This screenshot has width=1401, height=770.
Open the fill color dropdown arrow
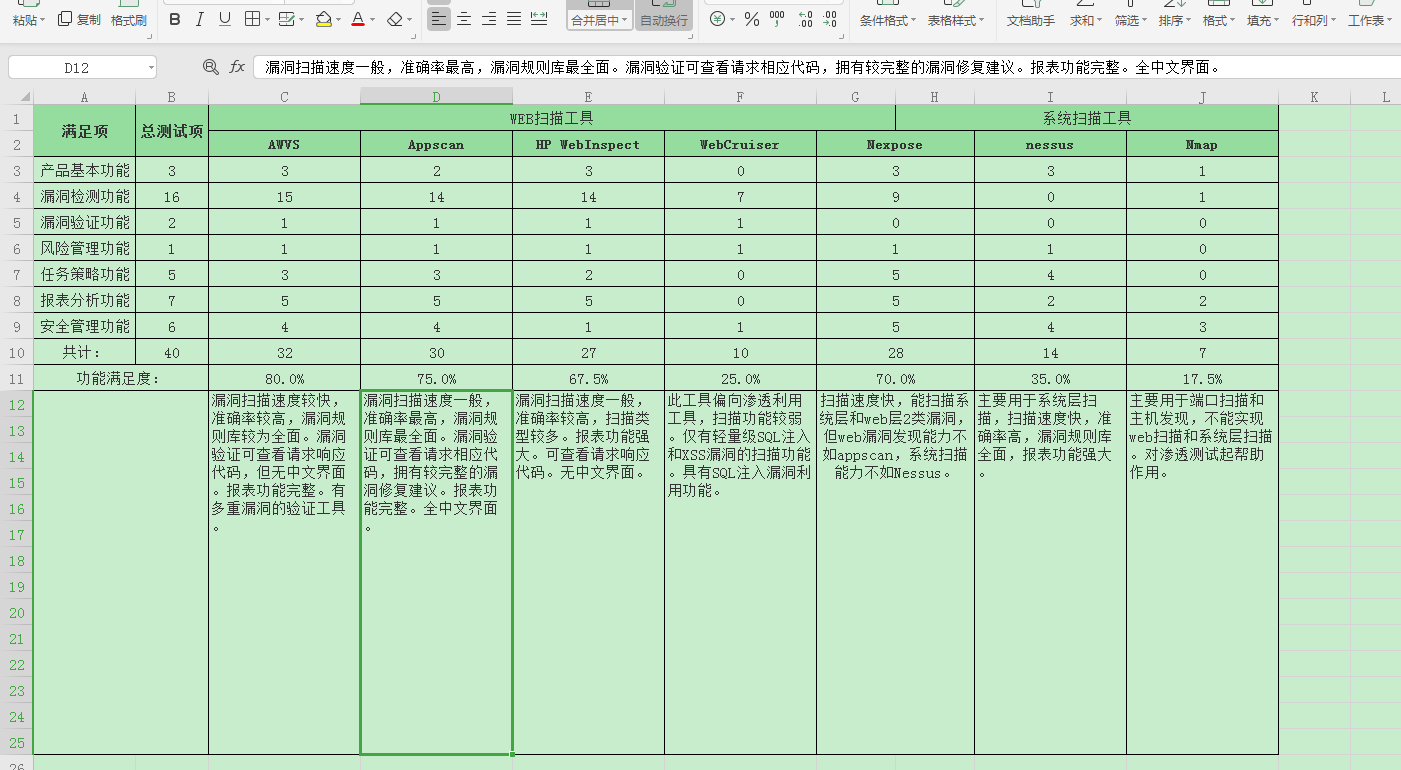click(338, 19)
